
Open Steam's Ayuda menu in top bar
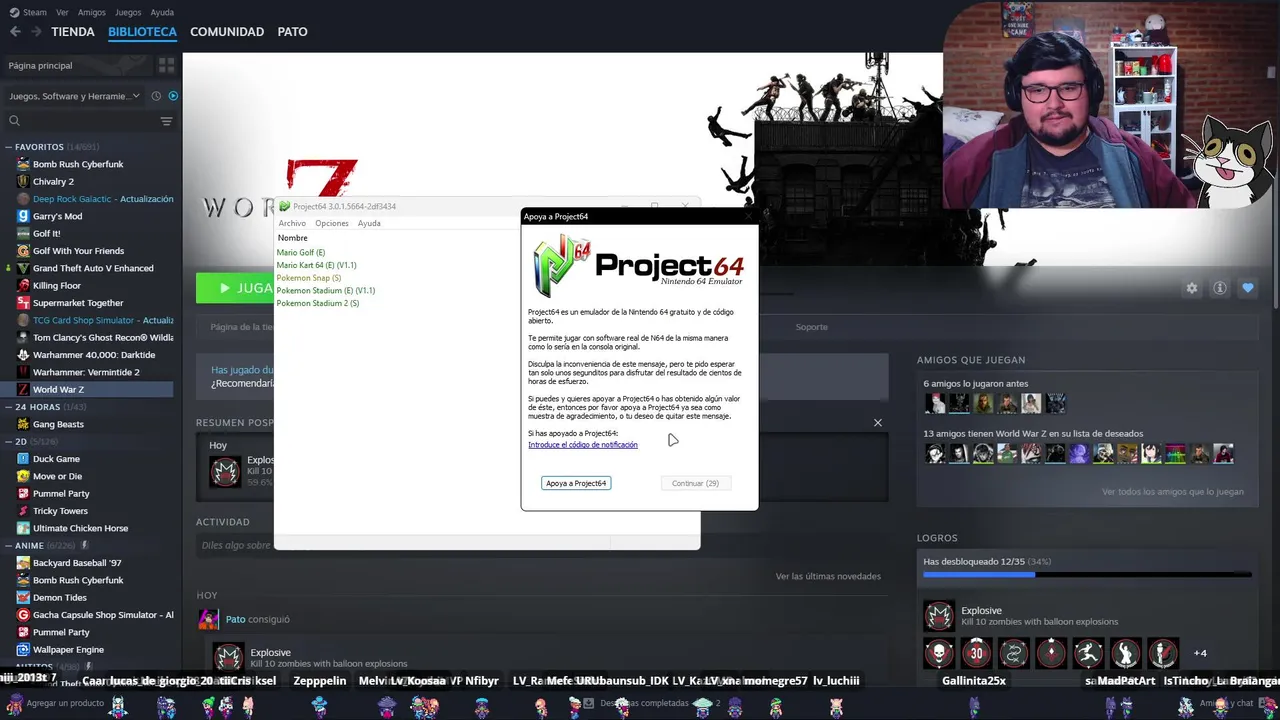point(162,12)
